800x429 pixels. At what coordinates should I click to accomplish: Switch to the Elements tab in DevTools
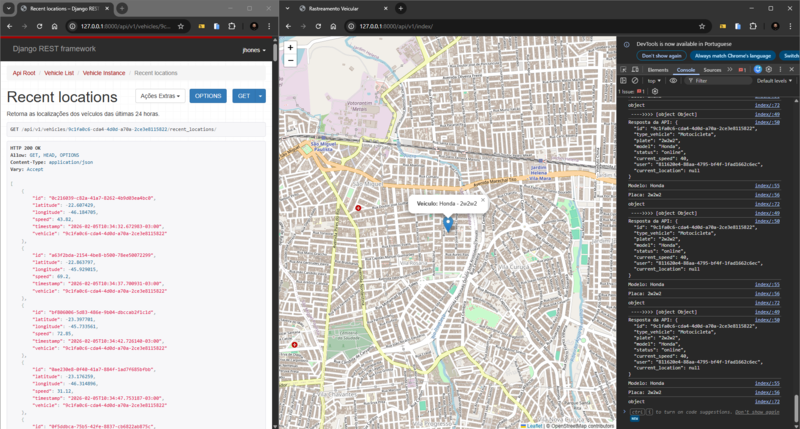pos(658,70)
